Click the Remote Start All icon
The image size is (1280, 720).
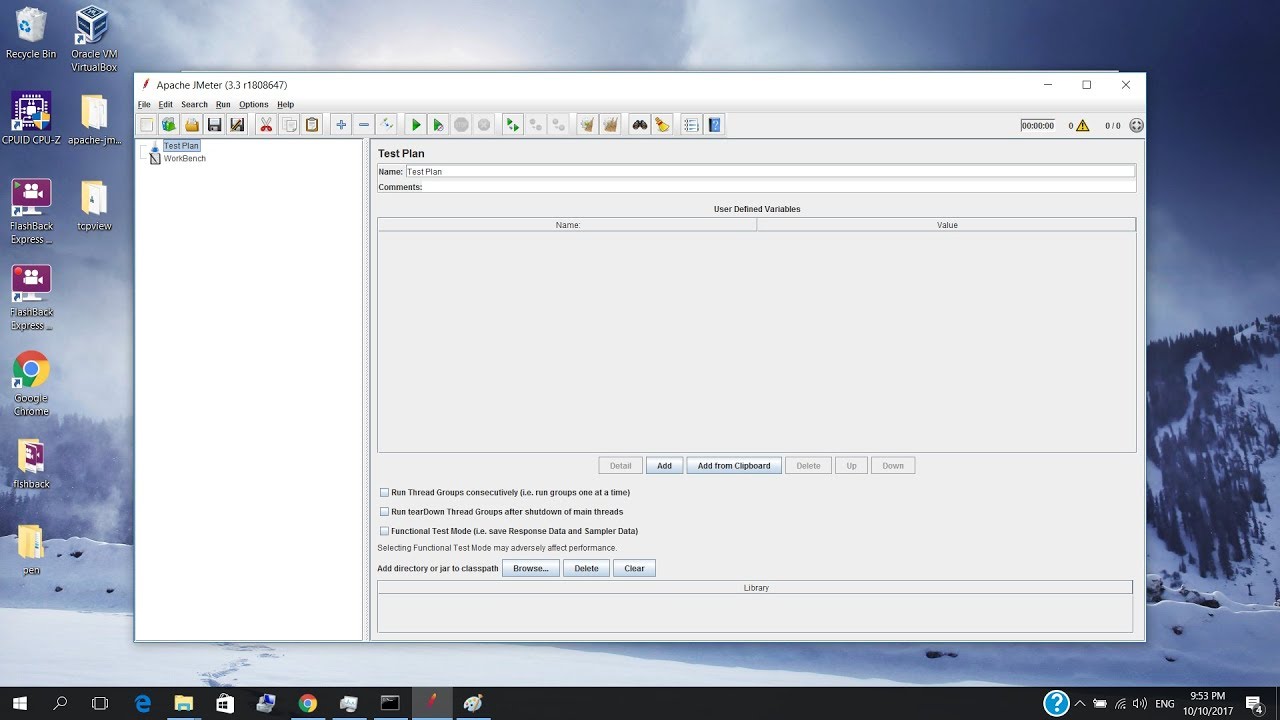tap(513, 125)
